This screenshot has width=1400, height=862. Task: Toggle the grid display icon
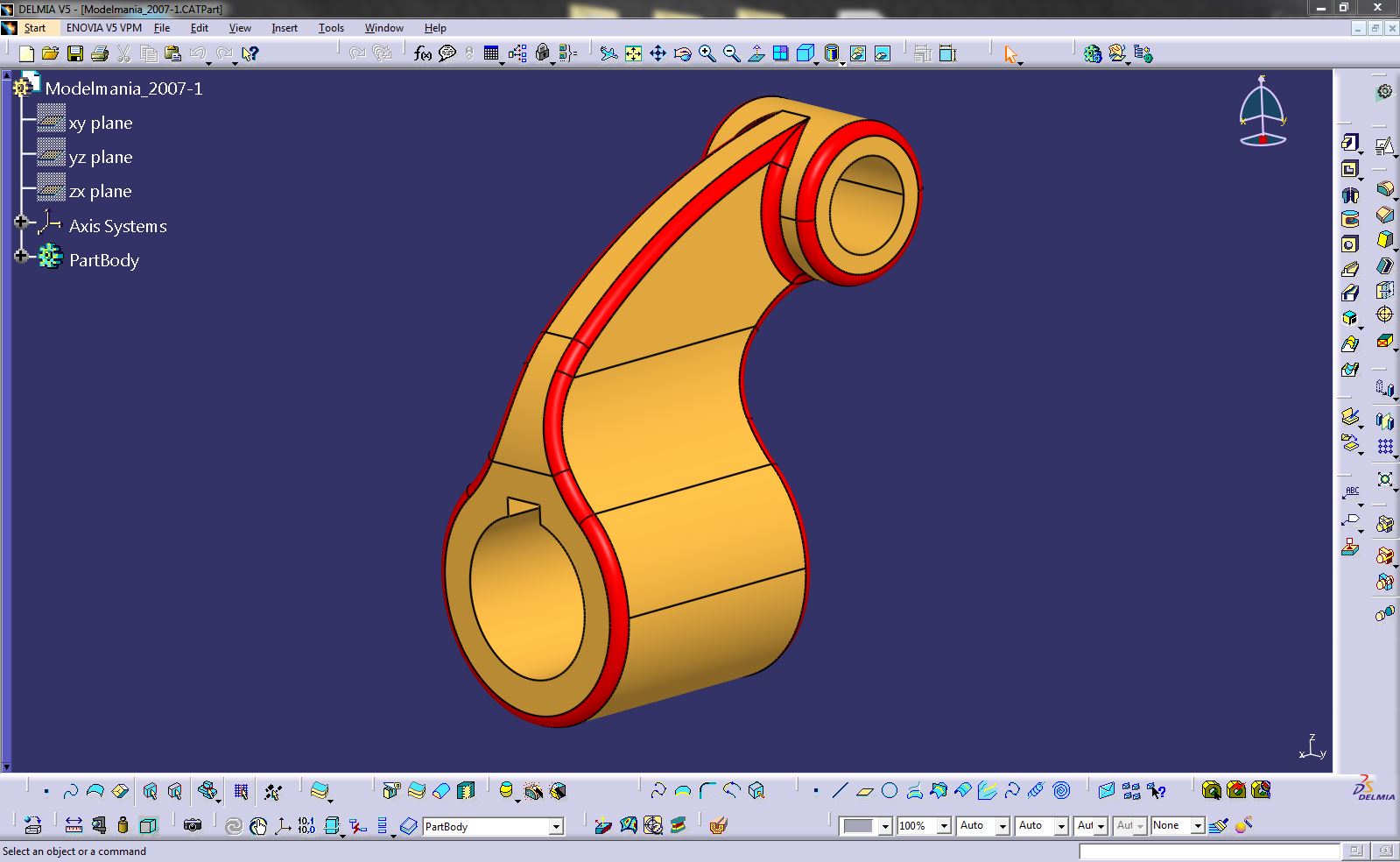pos(241,791)
